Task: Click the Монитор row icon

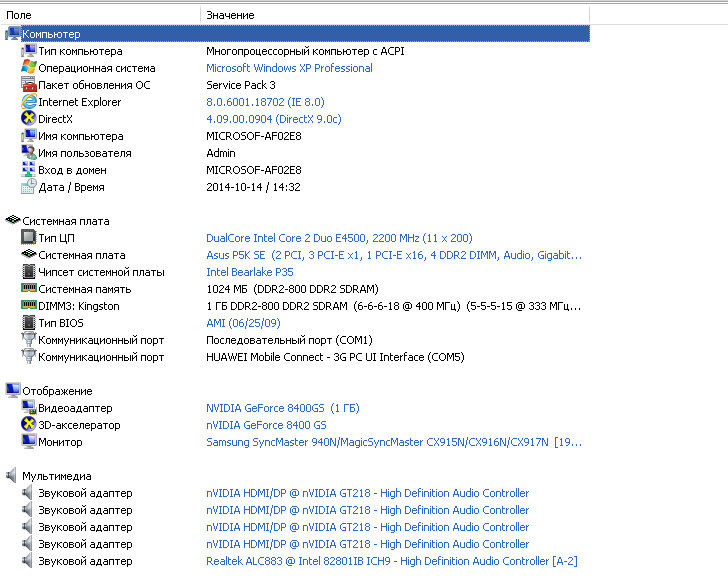Action: point(29,442)
